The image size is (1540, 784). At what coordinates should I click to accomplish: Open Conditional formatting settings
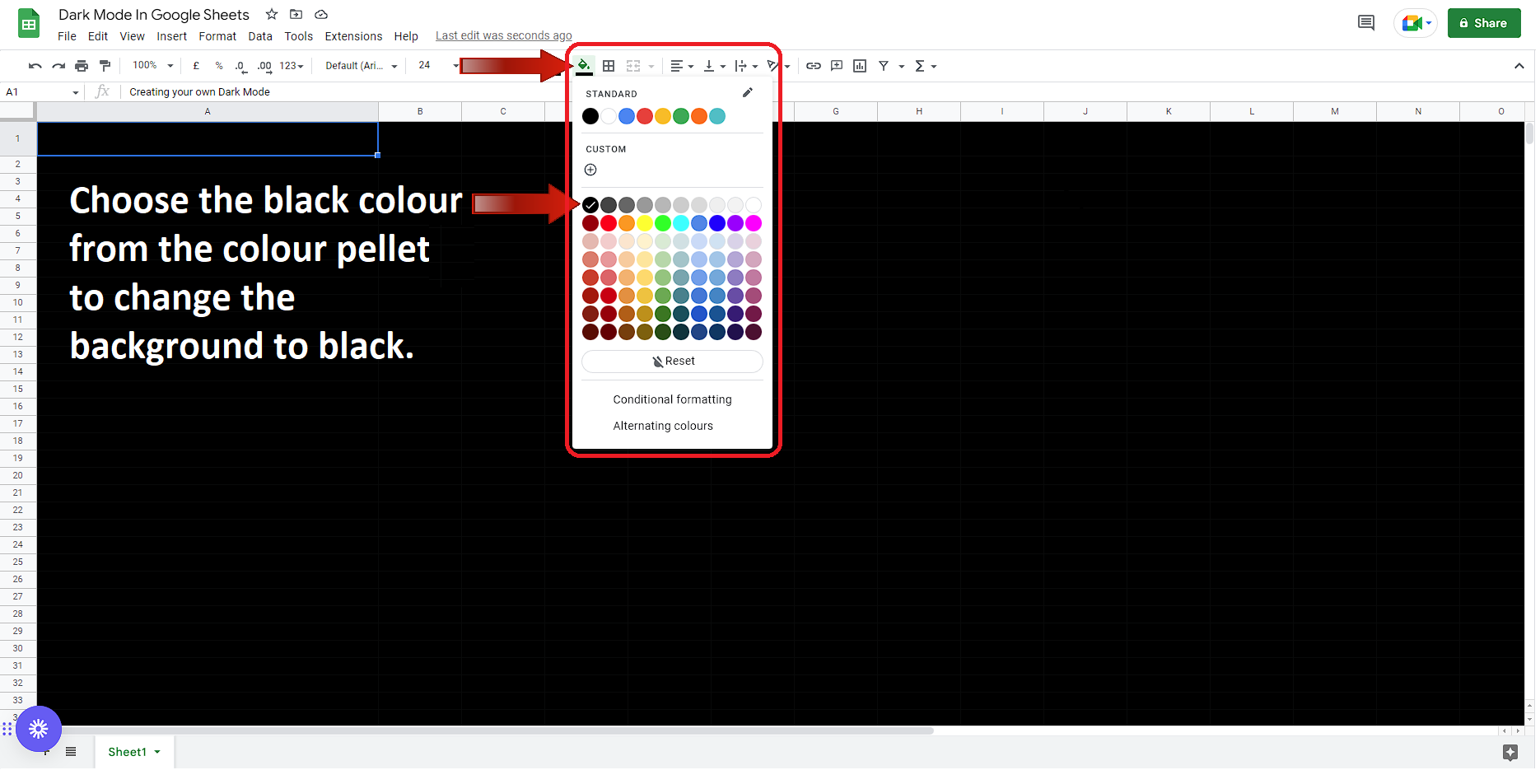pos(672,399)
